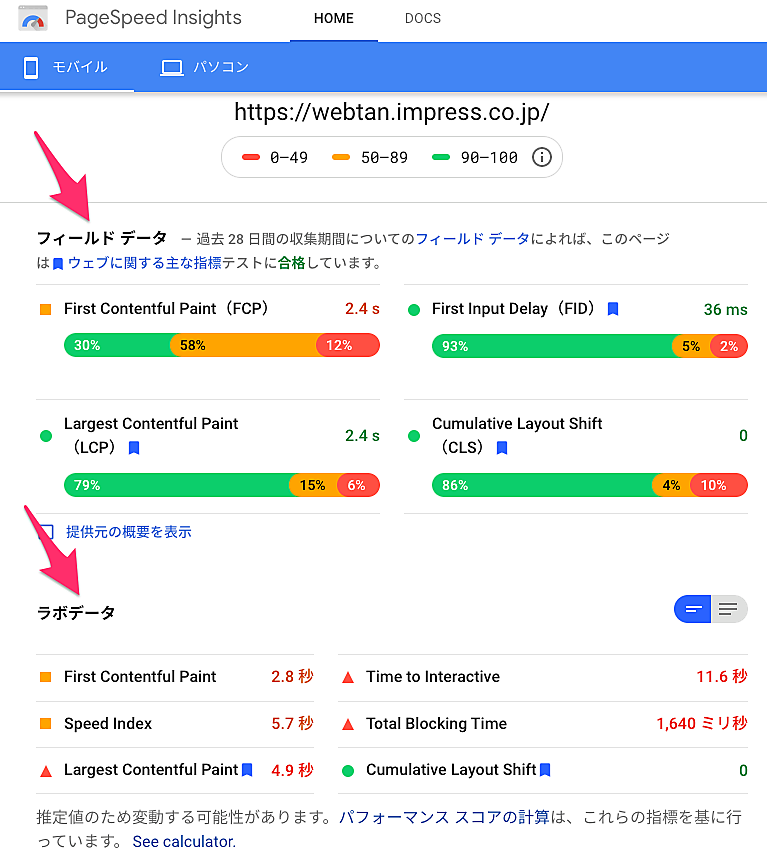Switch to the パソコン tab
767x860 pixels.
click(204, 67)
